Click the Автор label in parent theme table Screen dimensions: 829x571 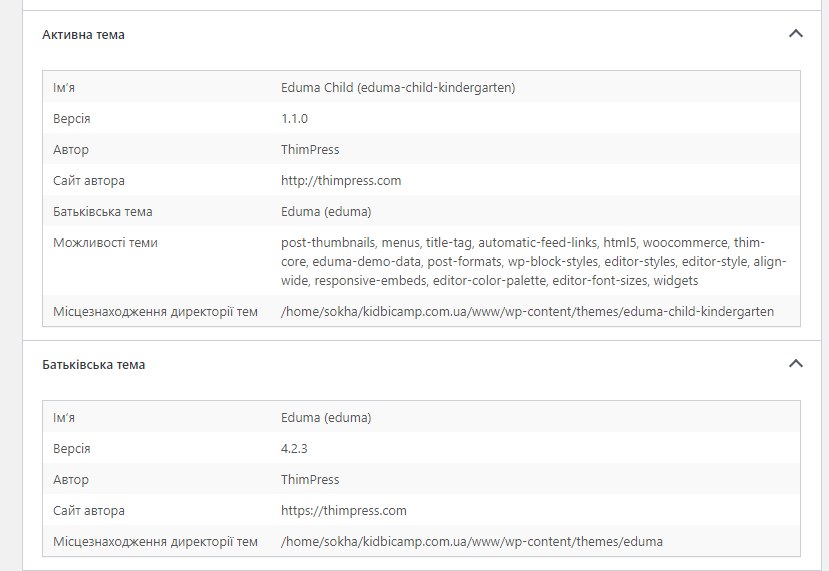tap(71, 480)
